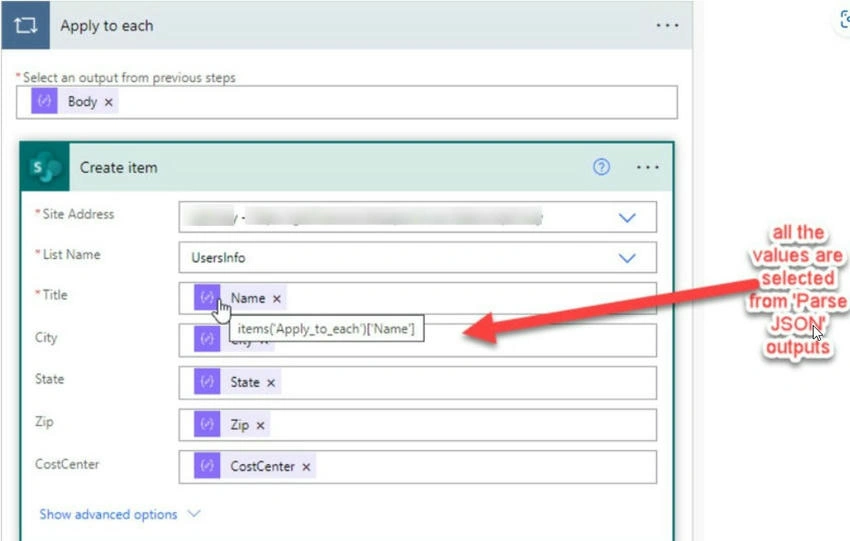The height and width of the screenshot is (541, 850).
Task: Click the Site Address field label
Action: click(78, 214)
